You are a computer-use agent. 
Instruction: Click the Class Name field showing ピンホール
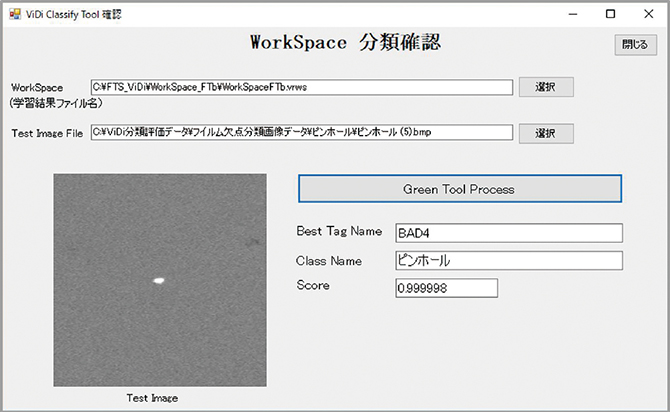click(509, 260)
